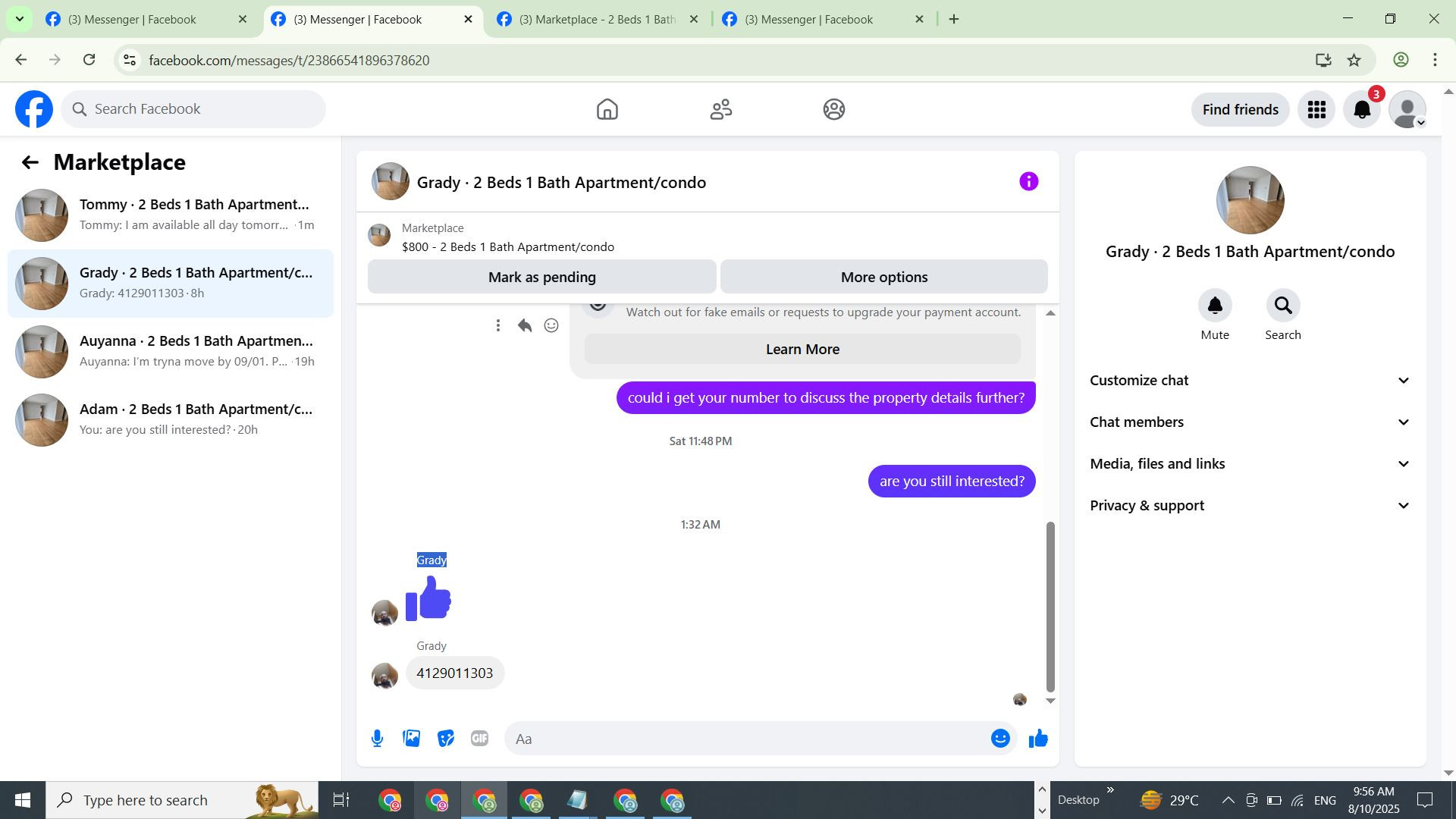Open the Friends icon in top navigation
1456x819 pixels.
coord(720,109)
